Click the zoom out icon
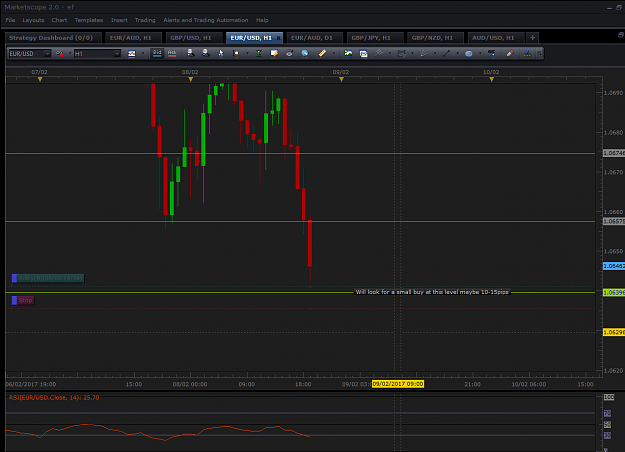Screen dimensions: 625x452 pos(205,53)
